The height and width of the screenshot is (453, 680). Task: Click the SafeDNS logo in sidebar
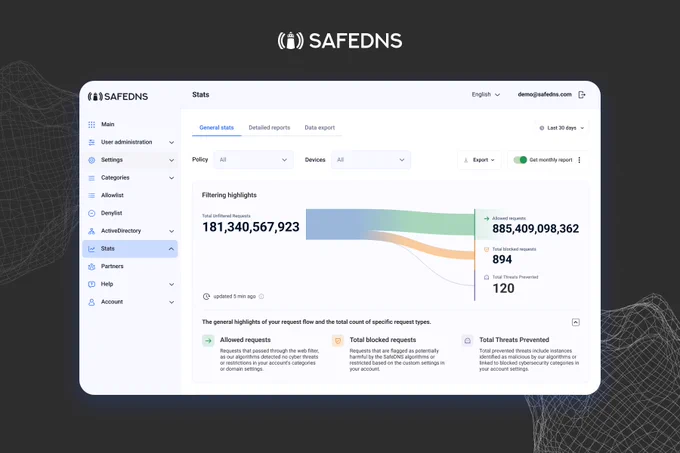[118, 97]
